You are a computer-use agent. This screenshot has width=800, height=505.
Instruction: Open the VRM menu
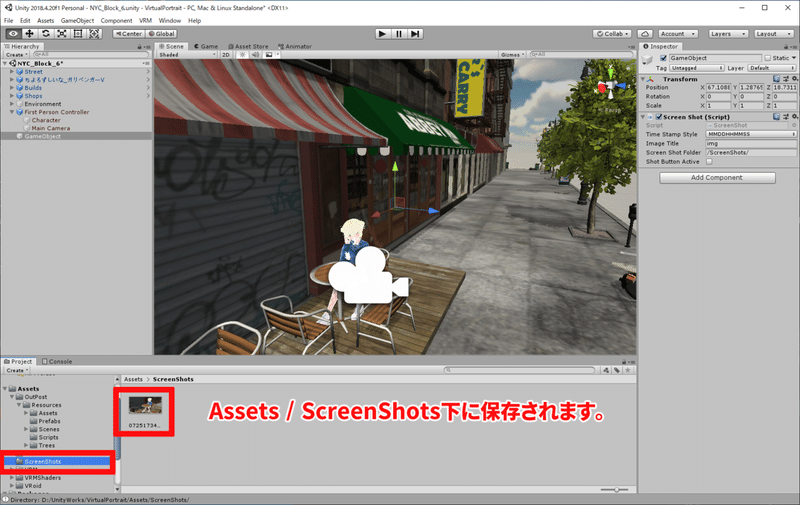(x=145, y=20)
